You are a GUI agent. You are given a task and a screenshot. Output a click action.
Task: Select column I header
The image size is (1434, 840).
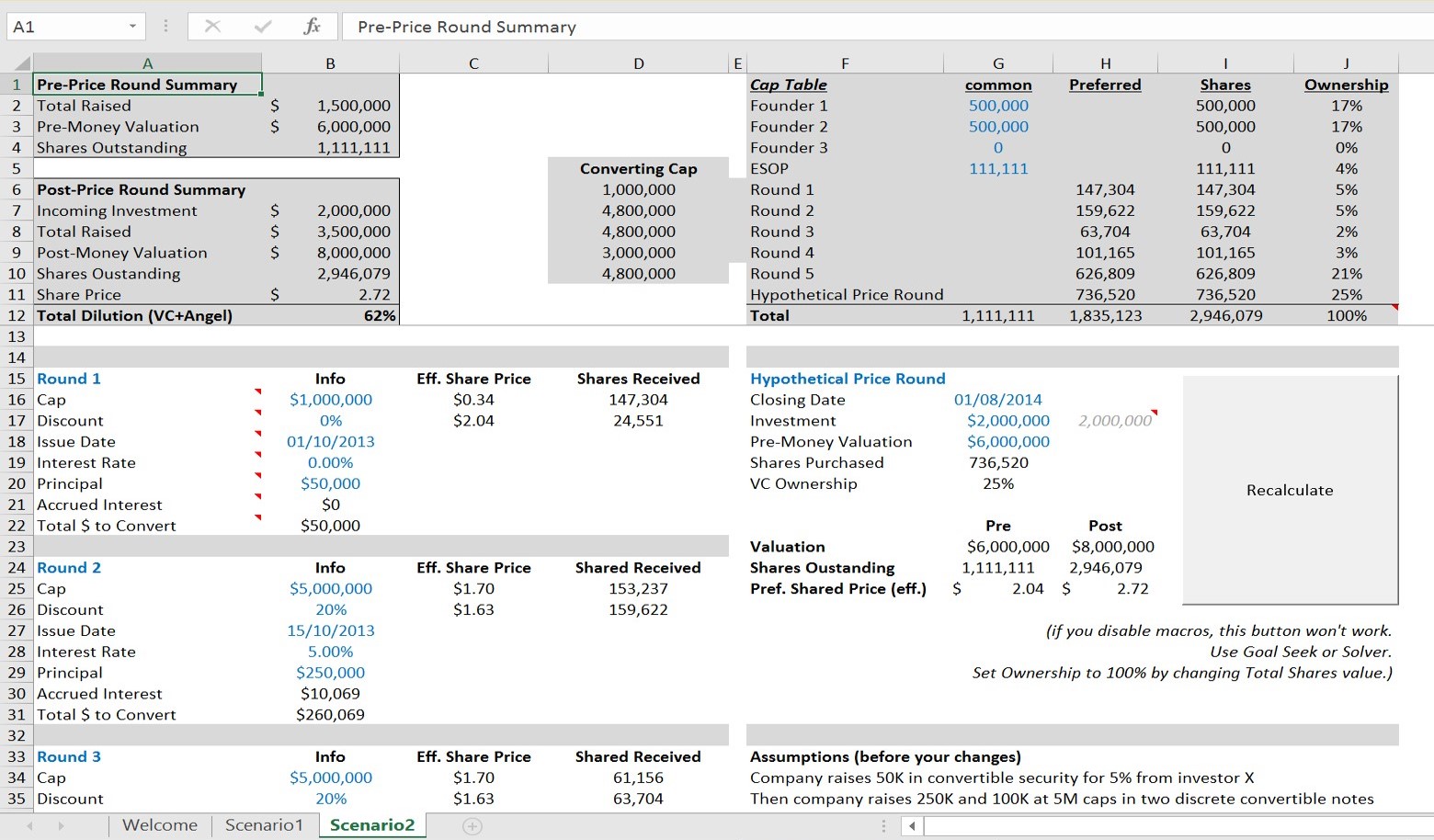[x=1225, y=63]
